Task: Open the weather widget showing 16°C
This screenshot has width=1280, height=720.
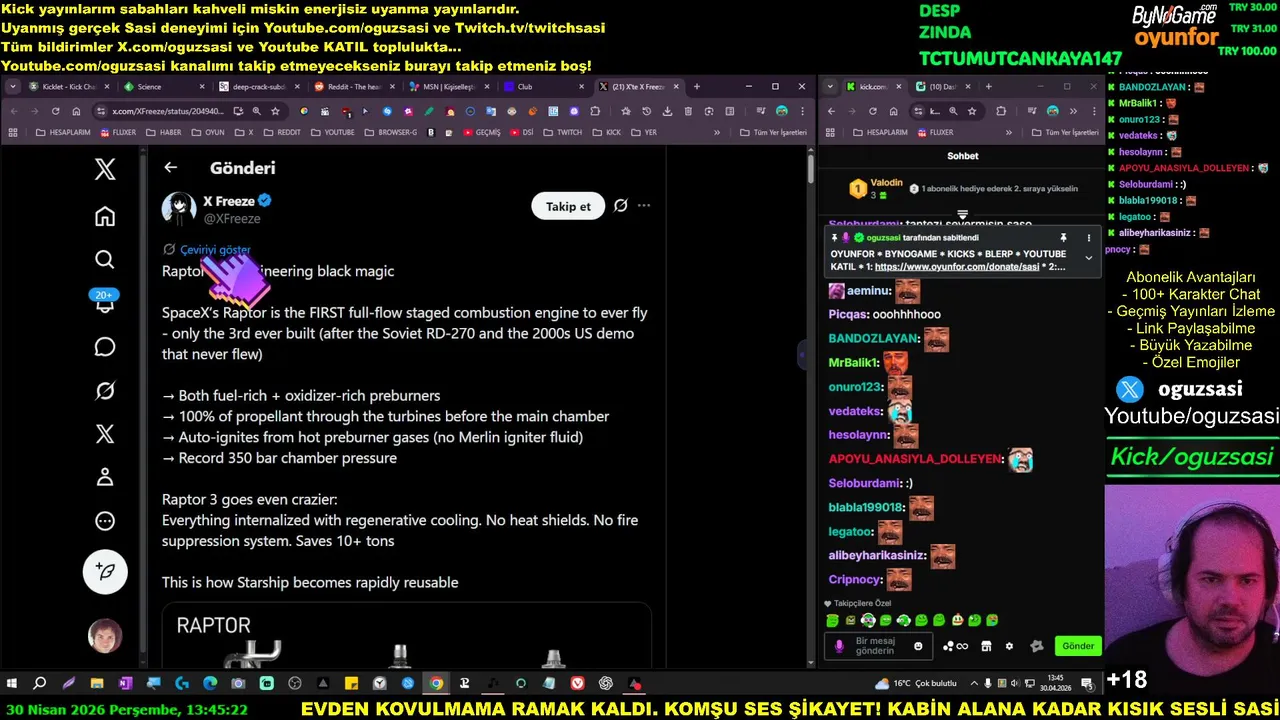Action: 915,684
